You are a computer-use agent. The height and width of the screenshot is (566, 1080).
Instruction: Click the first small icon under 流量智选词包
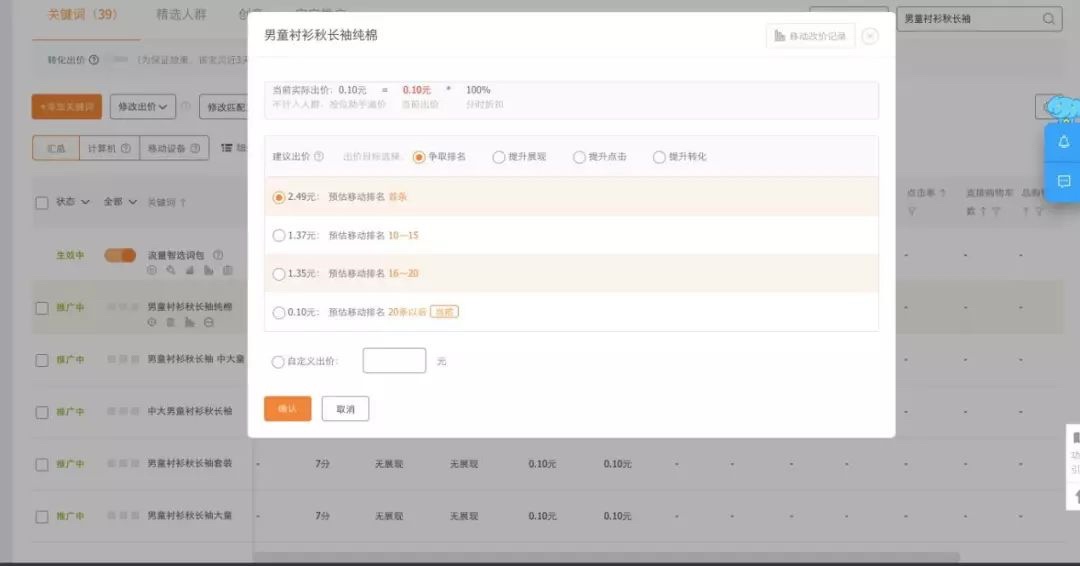tap(152, 271)
